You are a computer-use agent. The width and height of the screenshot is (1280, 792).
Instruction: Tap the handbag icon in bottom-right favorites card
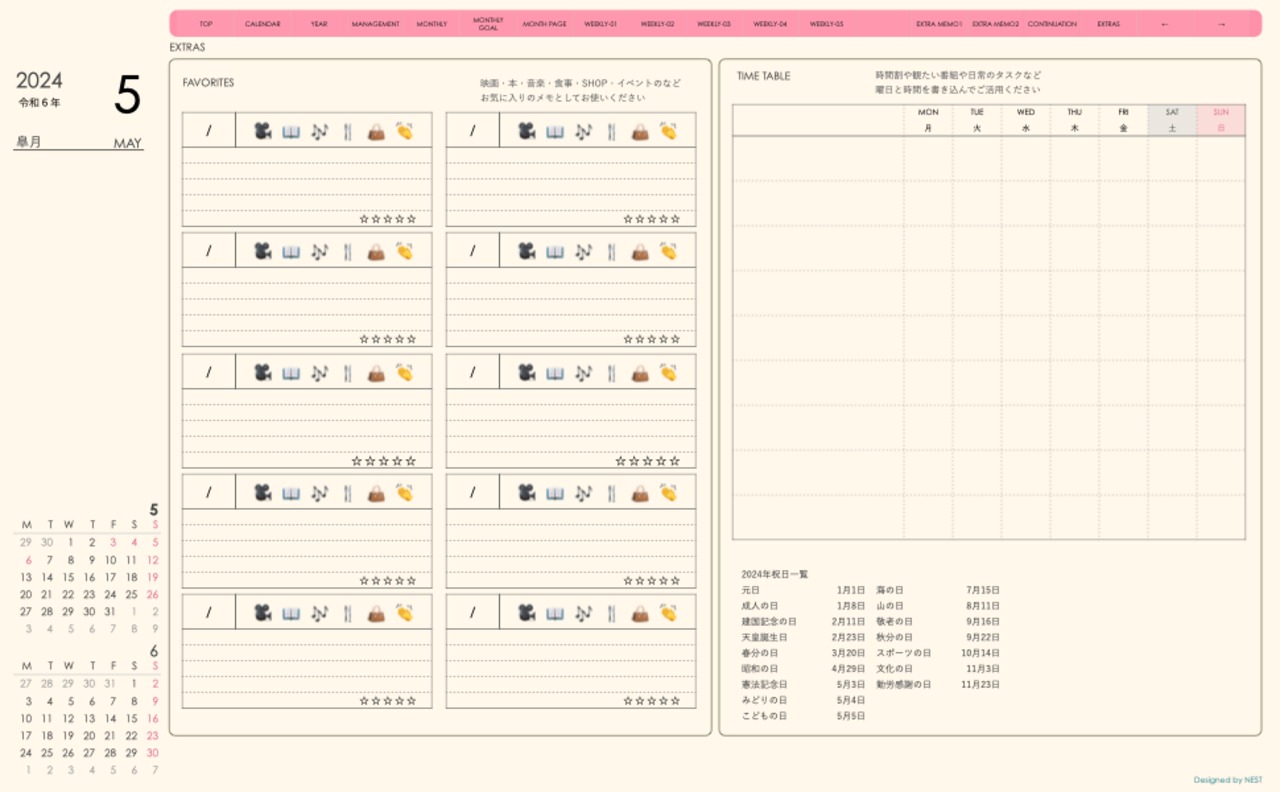pyautogui.click(x=640, y=613)
